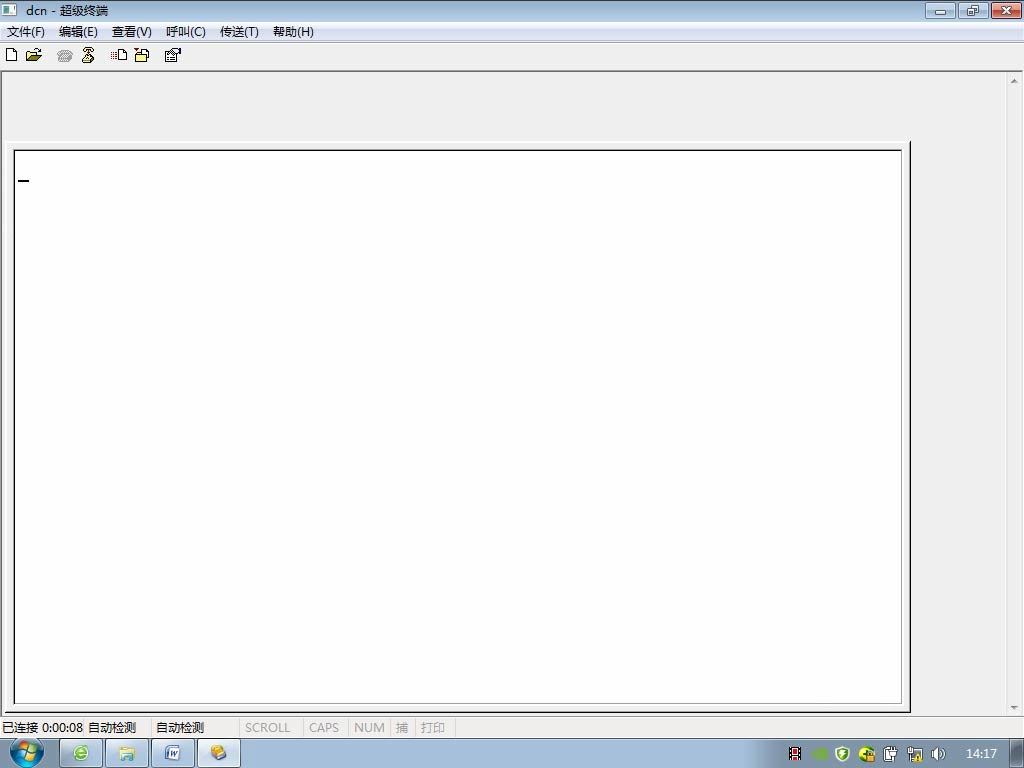This screenshot has width=1024, height=768.
Task: Disconnect using the hang-up toolbar icon
Action: click(x=88, y=55)
